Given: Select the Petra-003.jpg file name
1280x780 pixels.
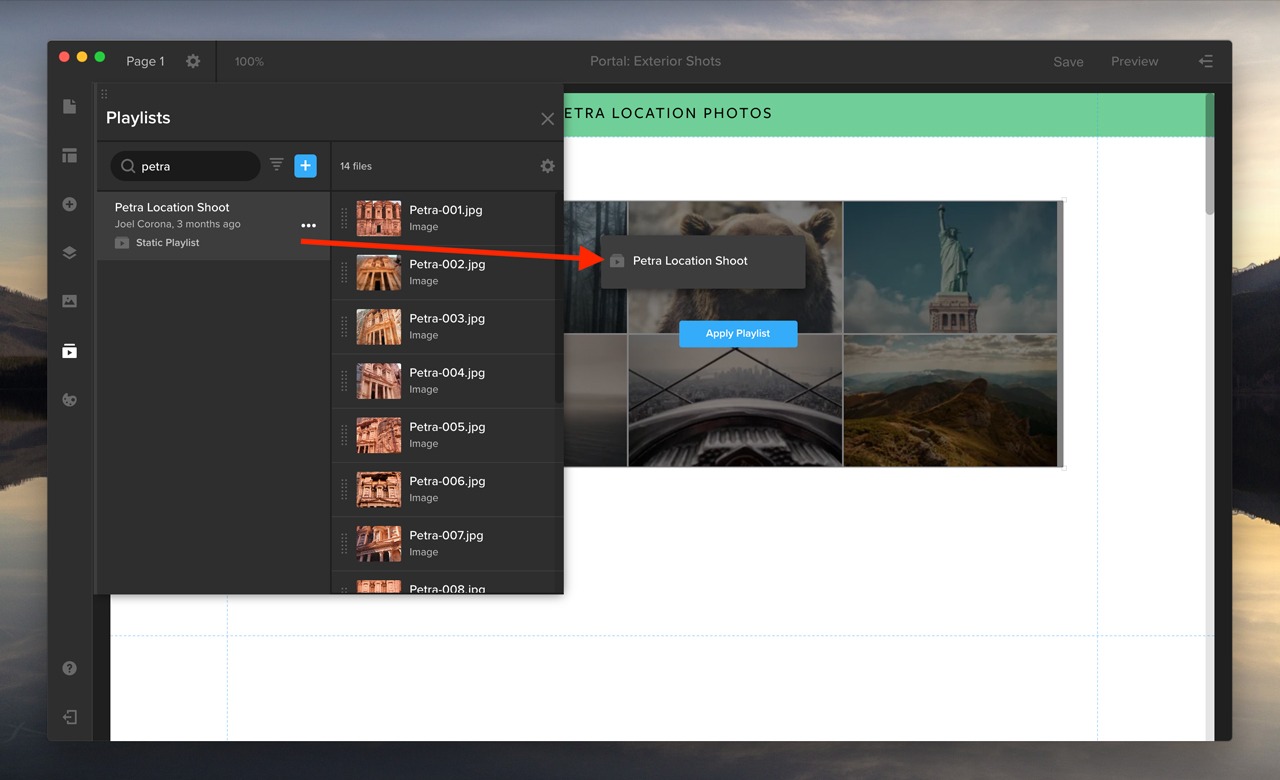Looking at the screenshot, I should [447, 318].
